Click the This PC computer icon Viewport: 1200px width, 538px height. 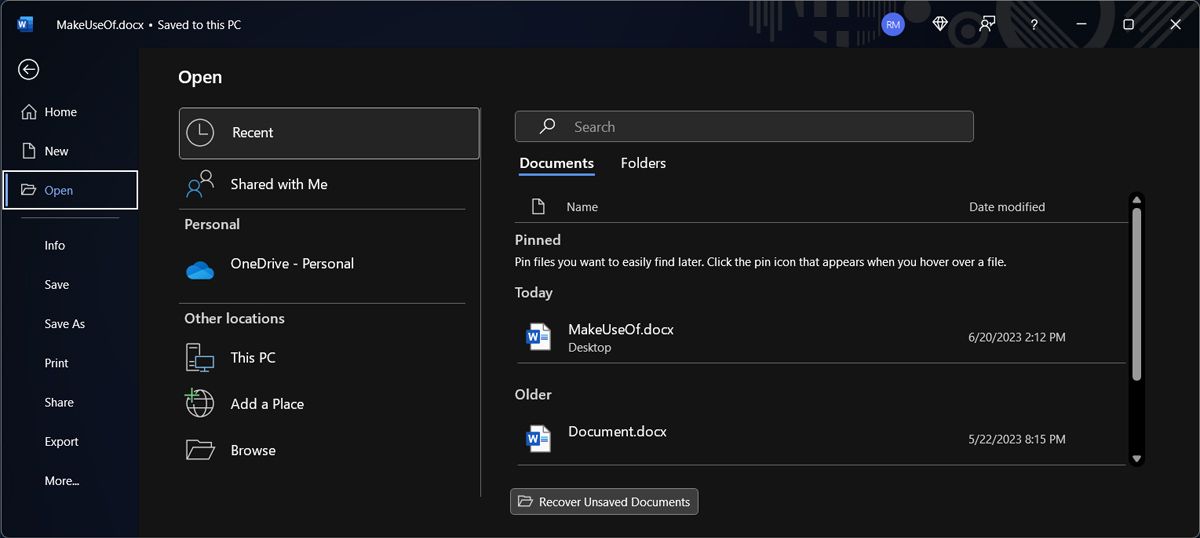(200, 358)
